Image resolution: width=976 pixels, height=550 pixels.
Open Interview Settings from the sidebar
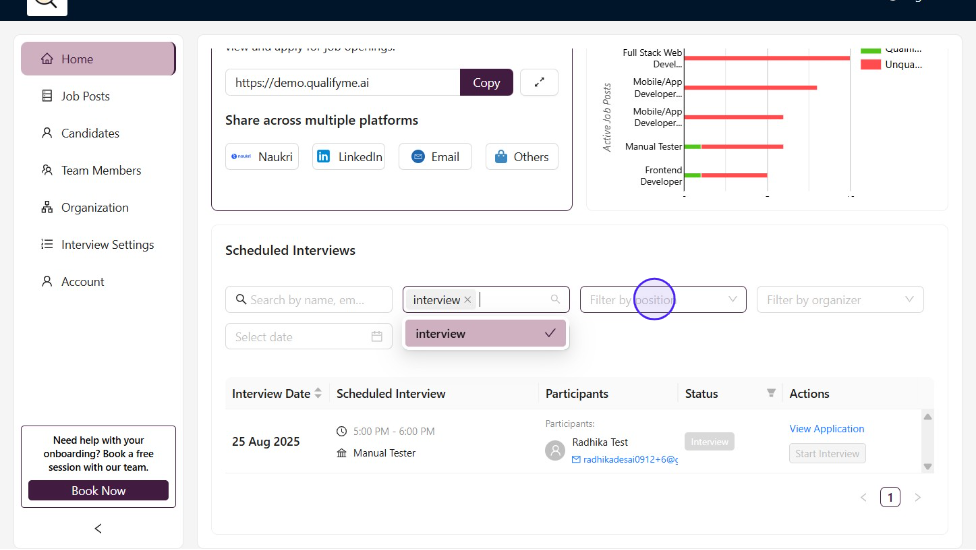point(107,245)
